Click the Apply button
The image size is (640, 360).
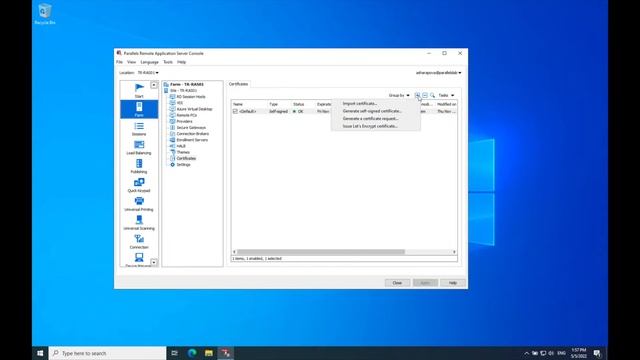click(425, 283)
